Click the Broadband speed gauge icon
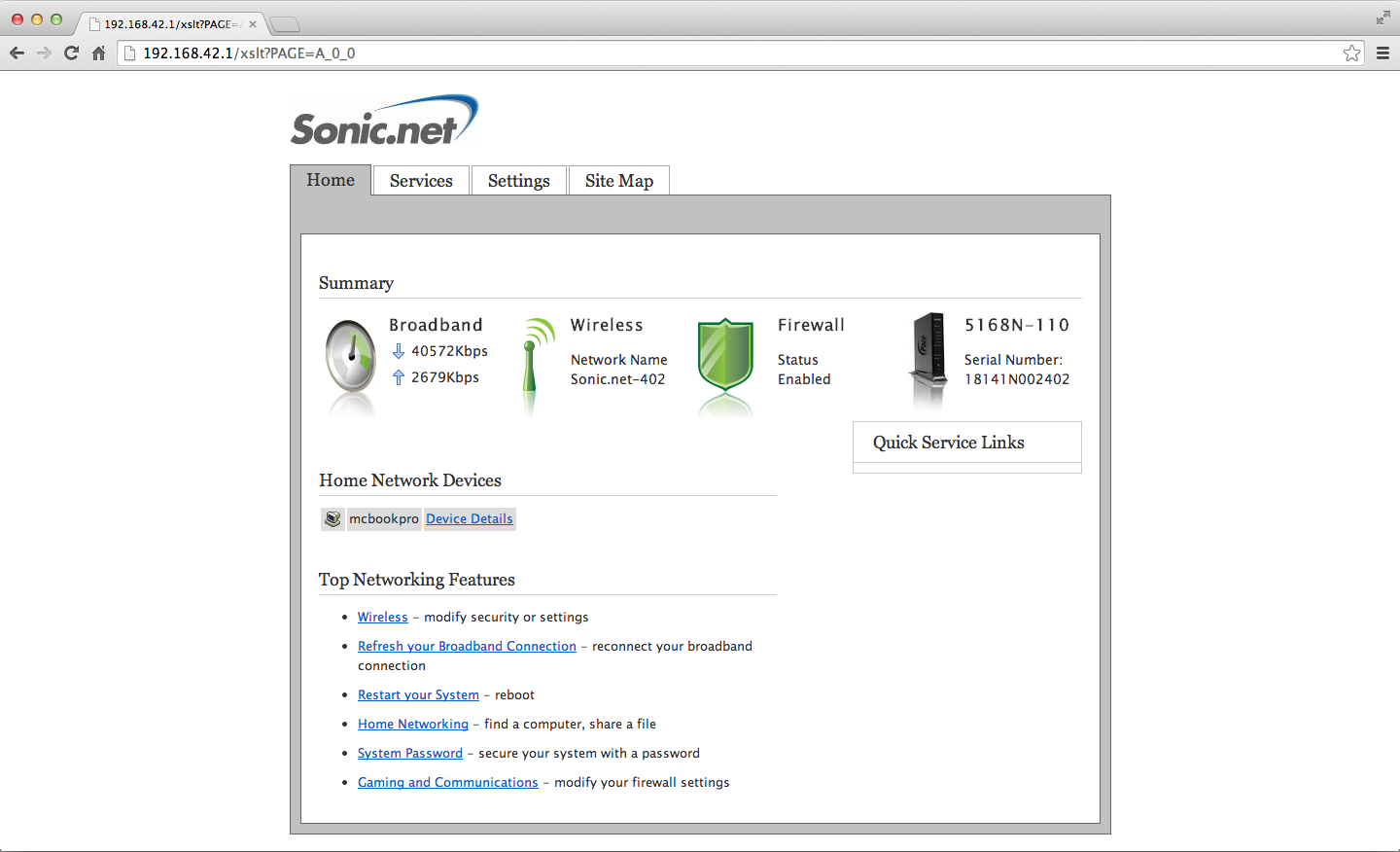Image resolution: width=1400 pixels, height=852 pixels. [351, 357]
